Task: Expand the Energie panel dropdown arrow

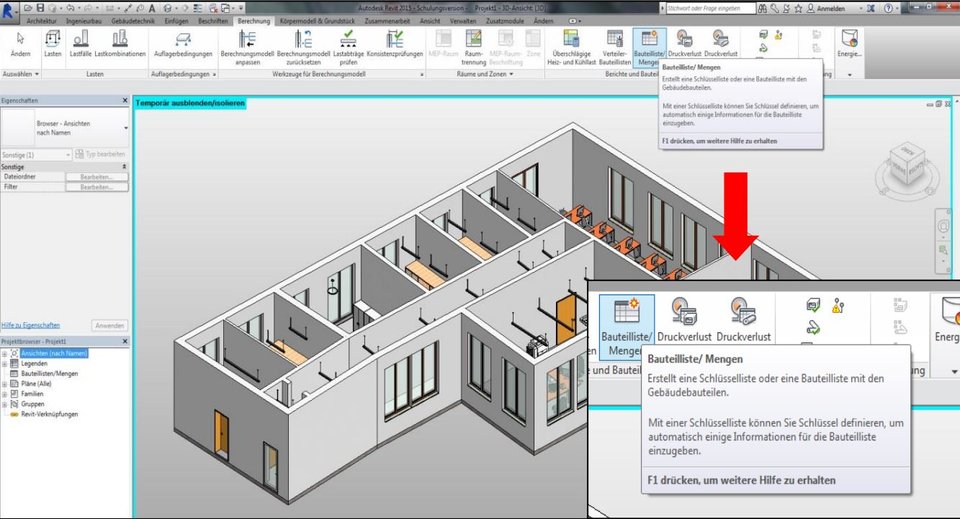Action: pos(850,75)
